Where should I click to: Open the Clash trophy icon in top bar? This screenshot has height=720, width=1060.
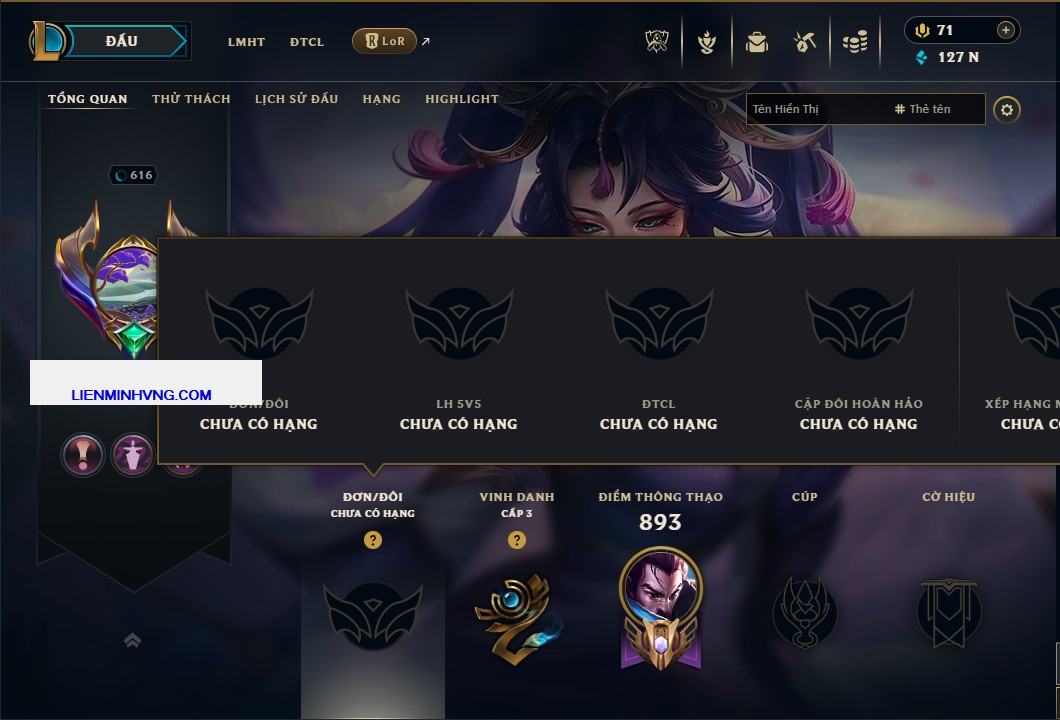[656, 41]
